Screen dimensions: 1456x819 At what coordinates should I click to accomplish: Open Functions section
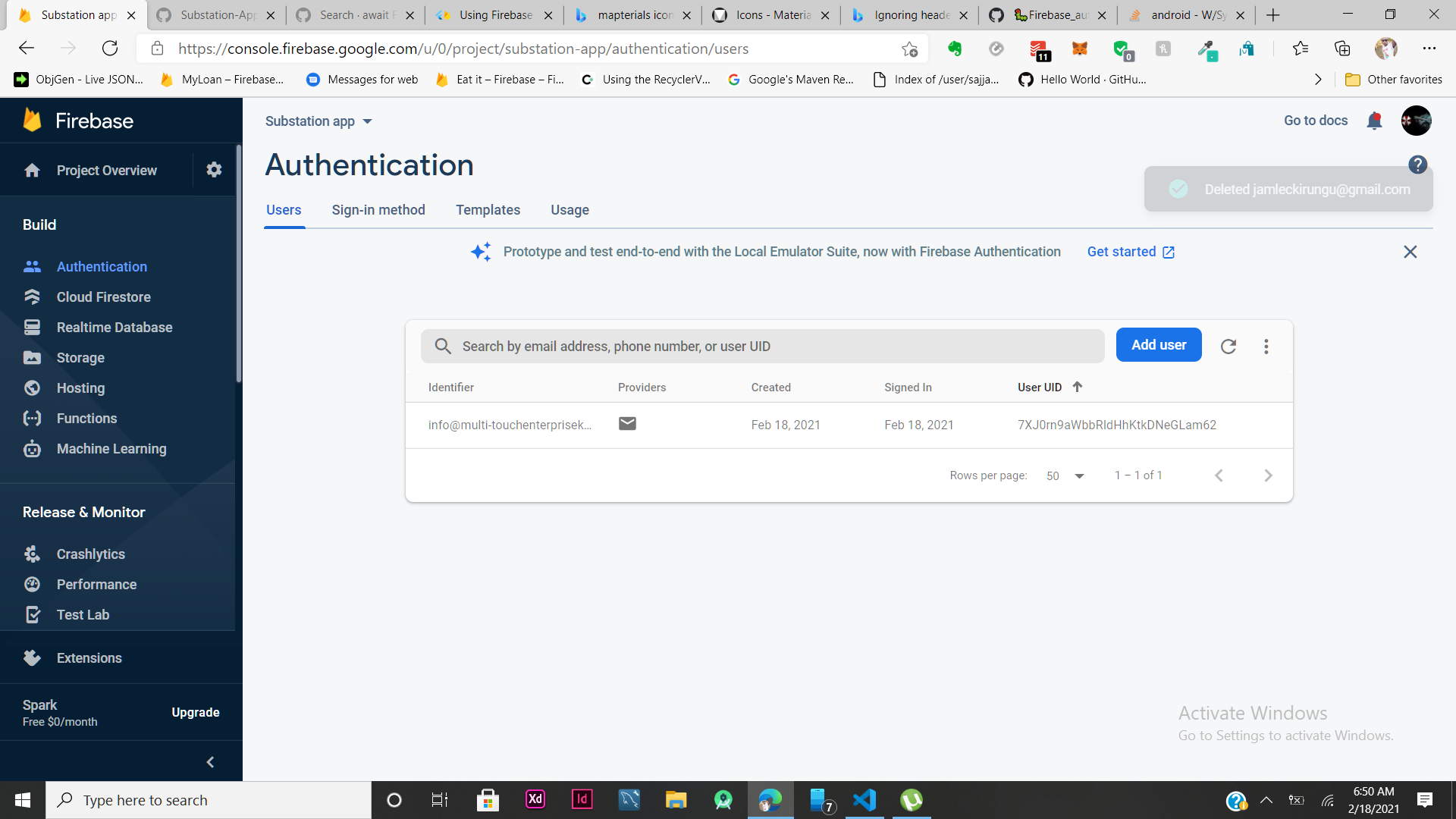pos(86,419)
